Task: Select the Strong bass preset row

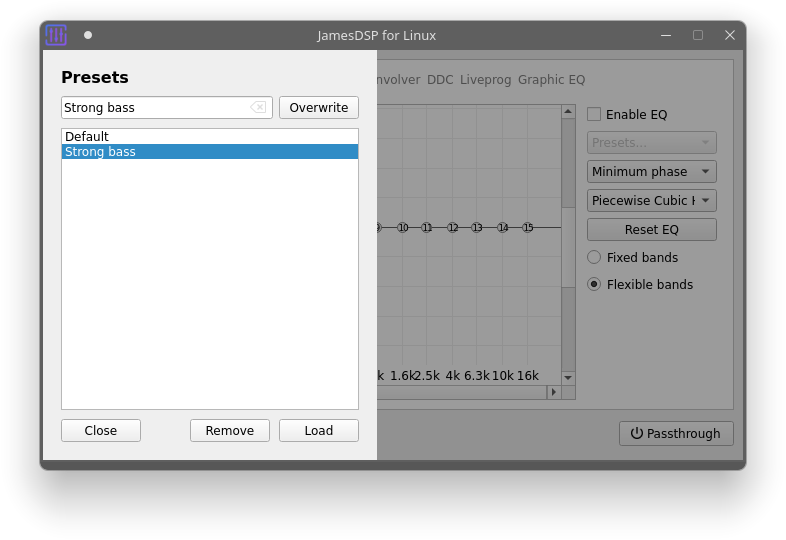Action: tap(210, 151)
